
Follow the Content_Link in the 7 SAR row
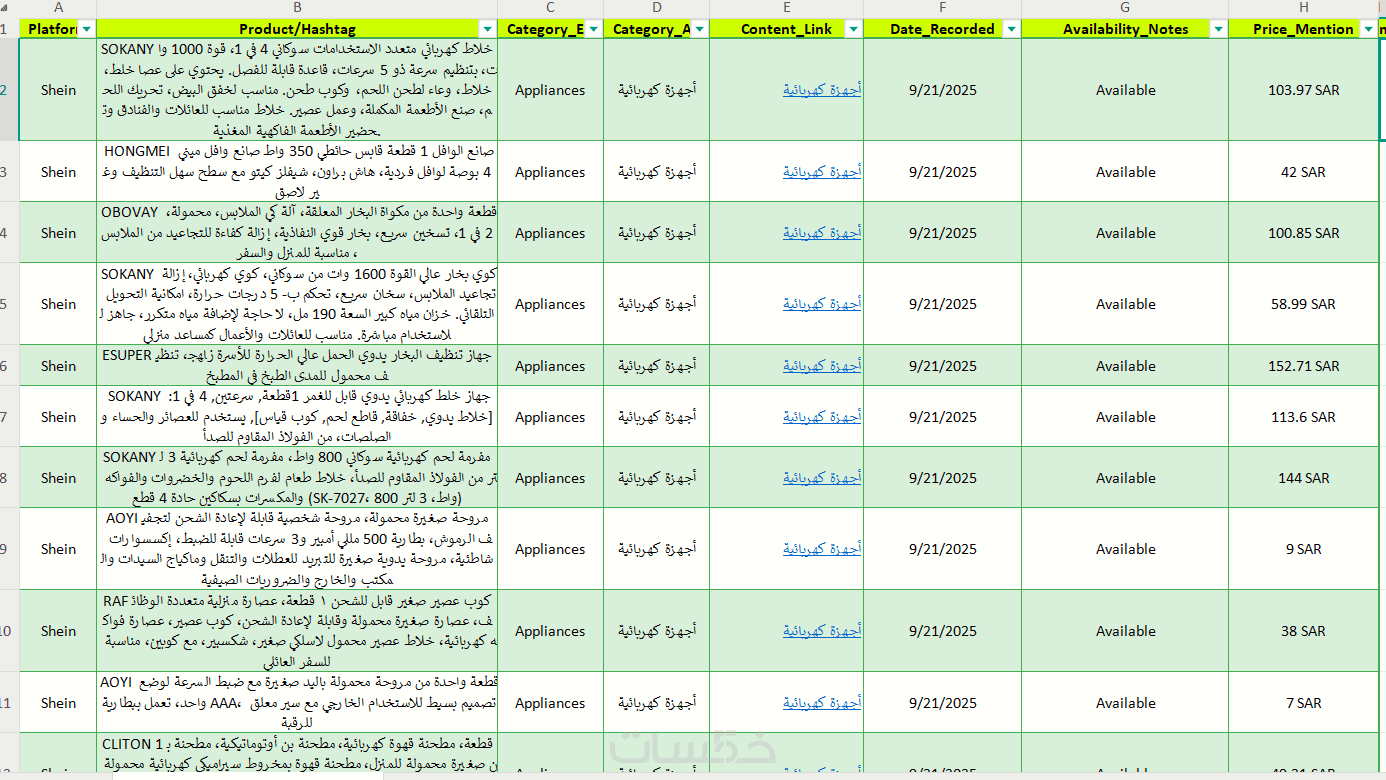822,703
